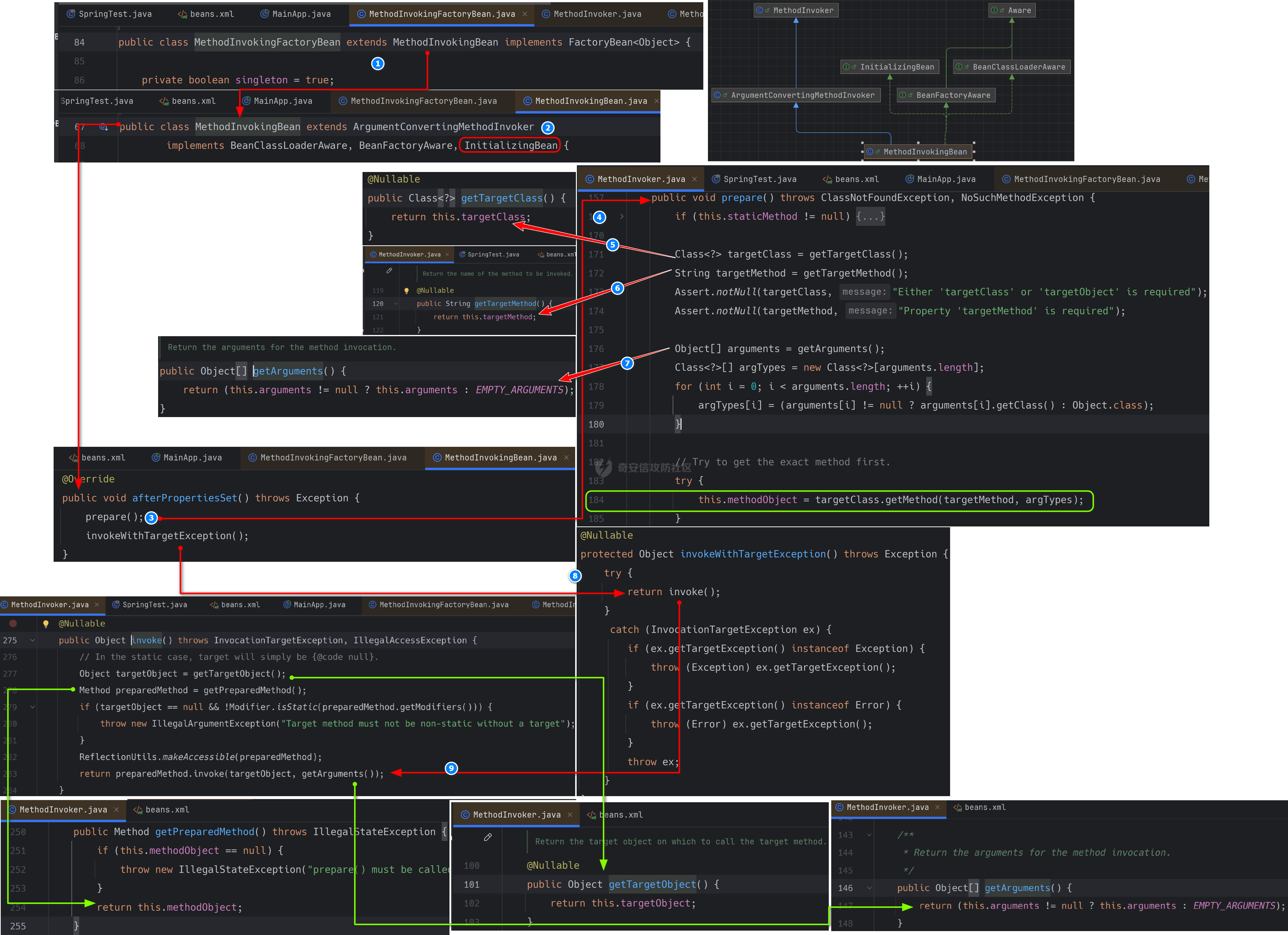Screen dimensions: 1288x935
Task: Open the MainApp.java tab above the invoke() method
Action: 314,604
